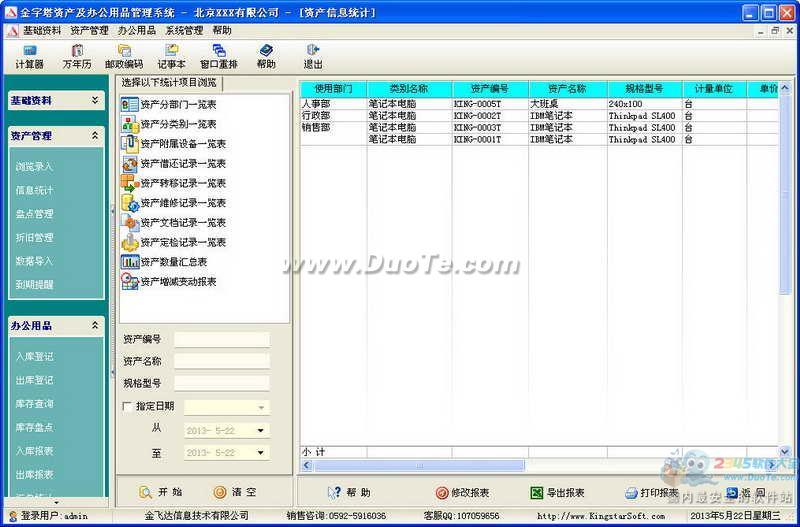Click the left arrow of horizontal scrollbar

point(307,465)
